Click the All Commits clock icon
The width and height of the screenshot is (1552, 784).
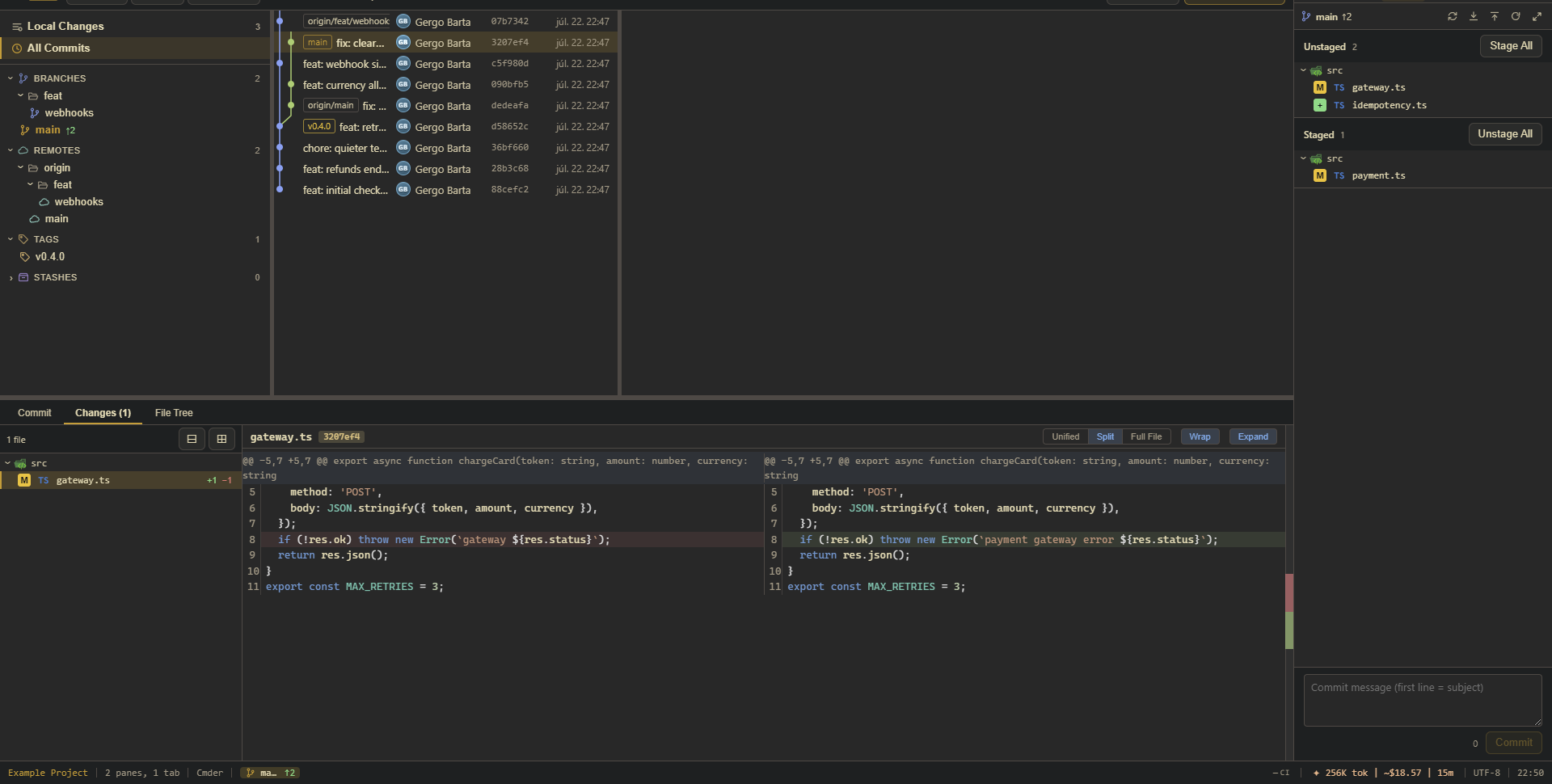click(17, 48)
